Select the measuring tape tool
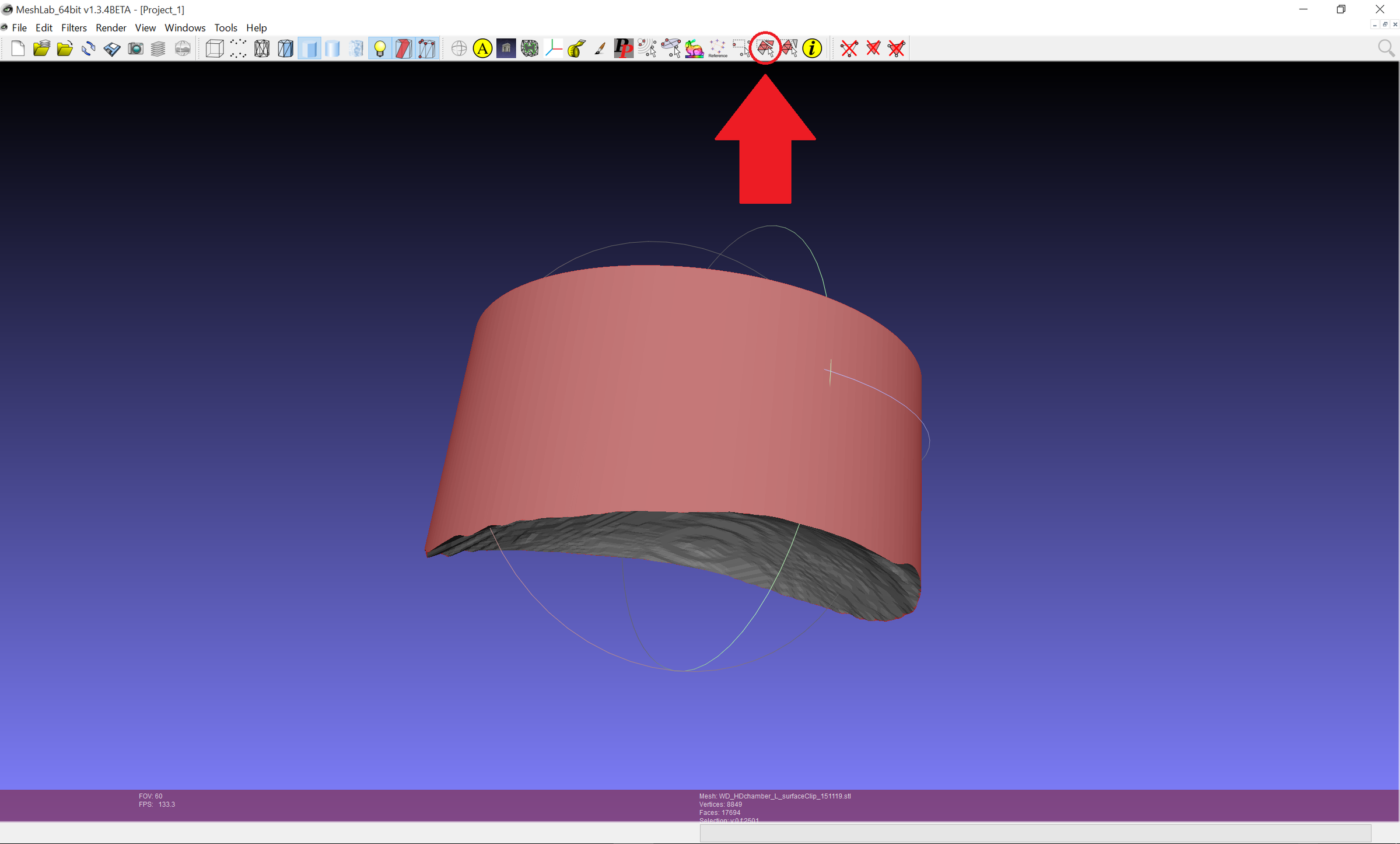1400x844 pixels. click(575, 48)
